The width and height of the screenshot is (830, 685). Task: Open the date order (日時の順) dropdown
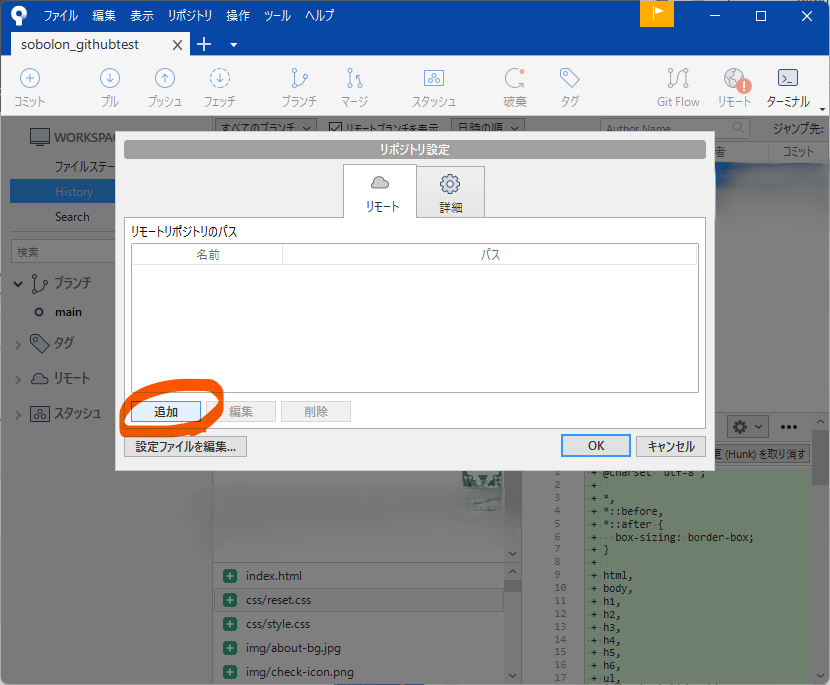(488, 126)
